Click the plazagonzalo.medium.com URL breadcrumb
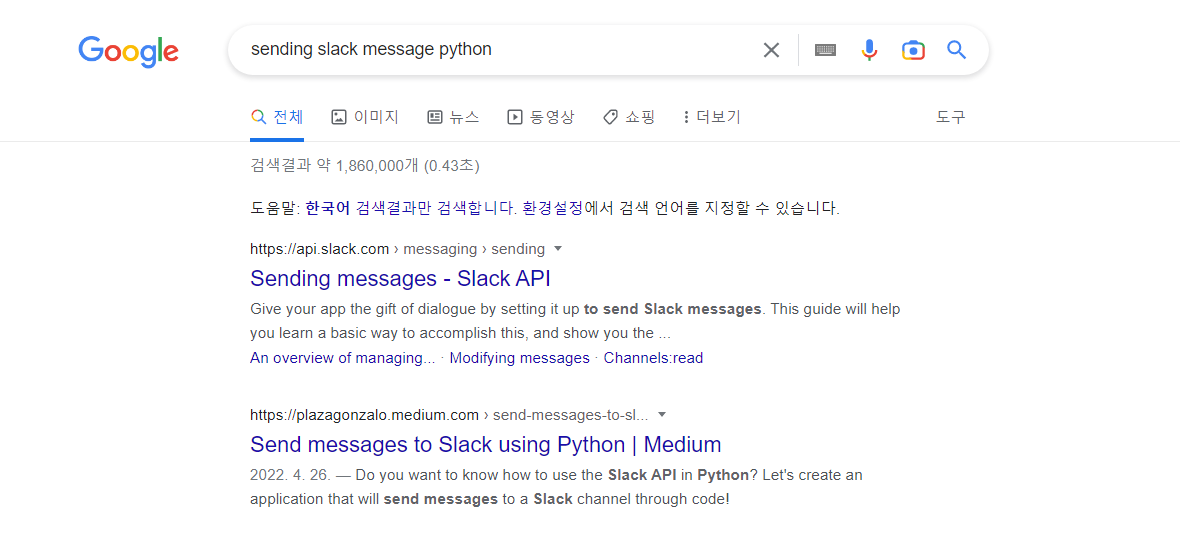 (449, 414)
